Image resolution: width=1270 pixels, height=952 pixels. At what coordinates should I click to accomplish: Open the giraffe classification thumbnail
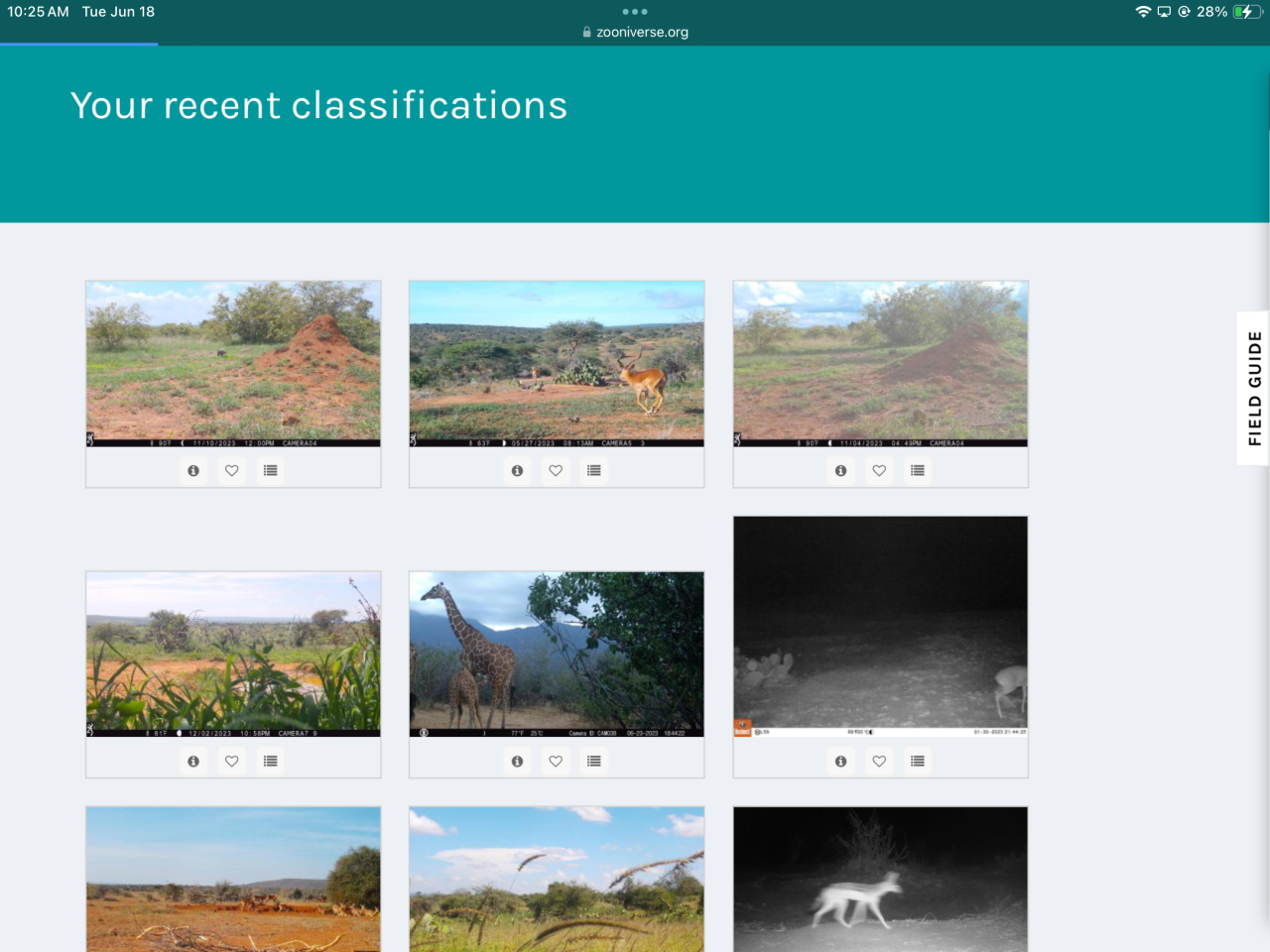(x=557, y=654)
